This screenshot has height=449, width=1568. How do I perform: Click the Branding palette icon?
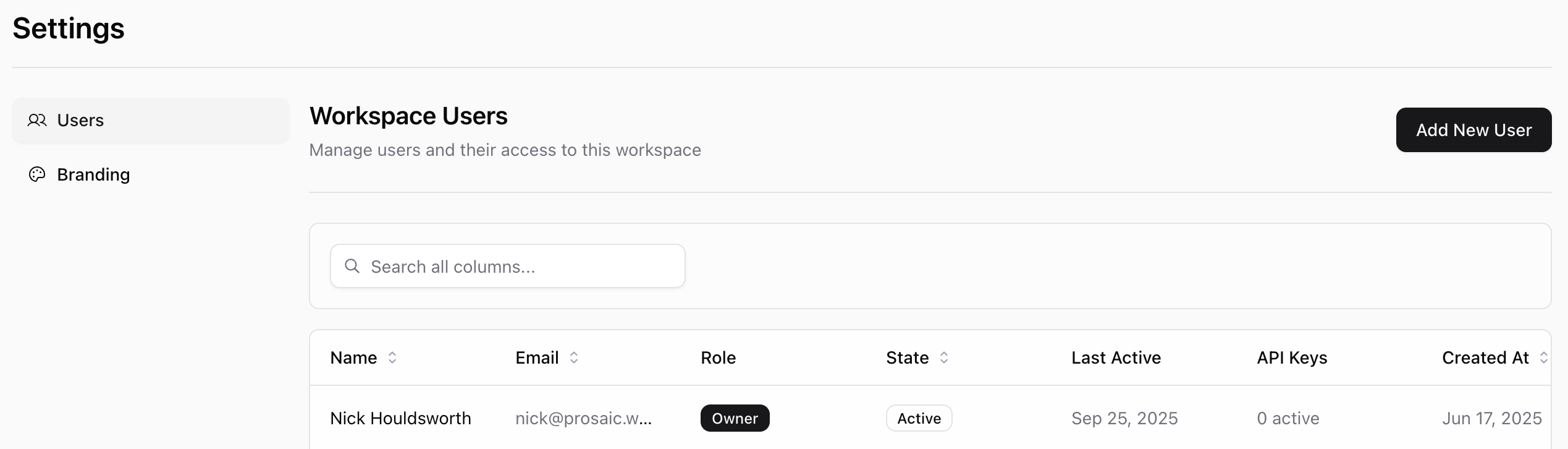[x=37, y=174]
